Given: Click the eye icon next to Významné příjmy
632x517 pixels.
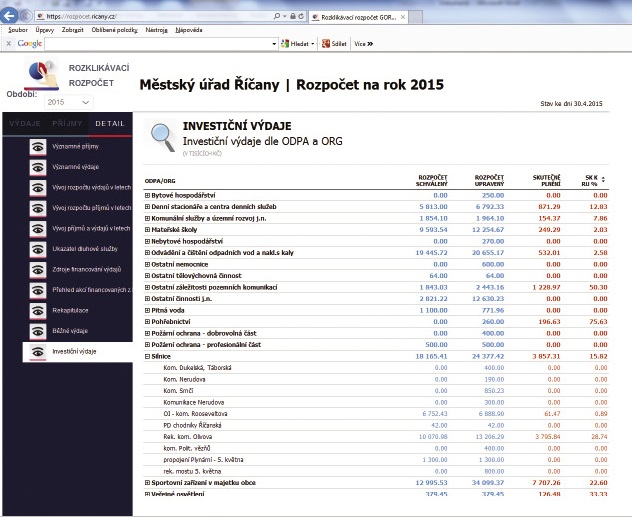Looking at the screenshot, I should click(38, 147).
